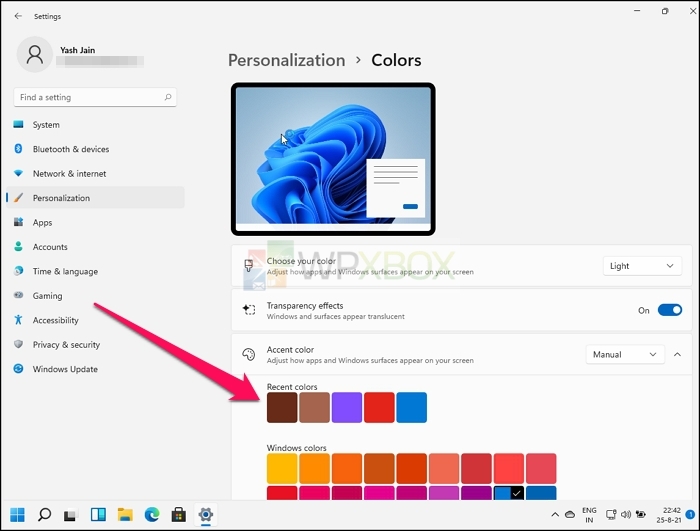Viewport: 700px width, 531px height.
Task: Select the purple recent color
Action: [347, 407]
